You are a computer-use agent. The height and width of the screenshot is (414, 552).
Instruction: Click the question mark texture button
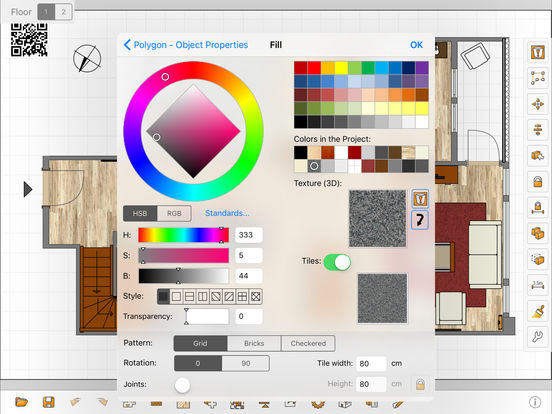(420, 220)
